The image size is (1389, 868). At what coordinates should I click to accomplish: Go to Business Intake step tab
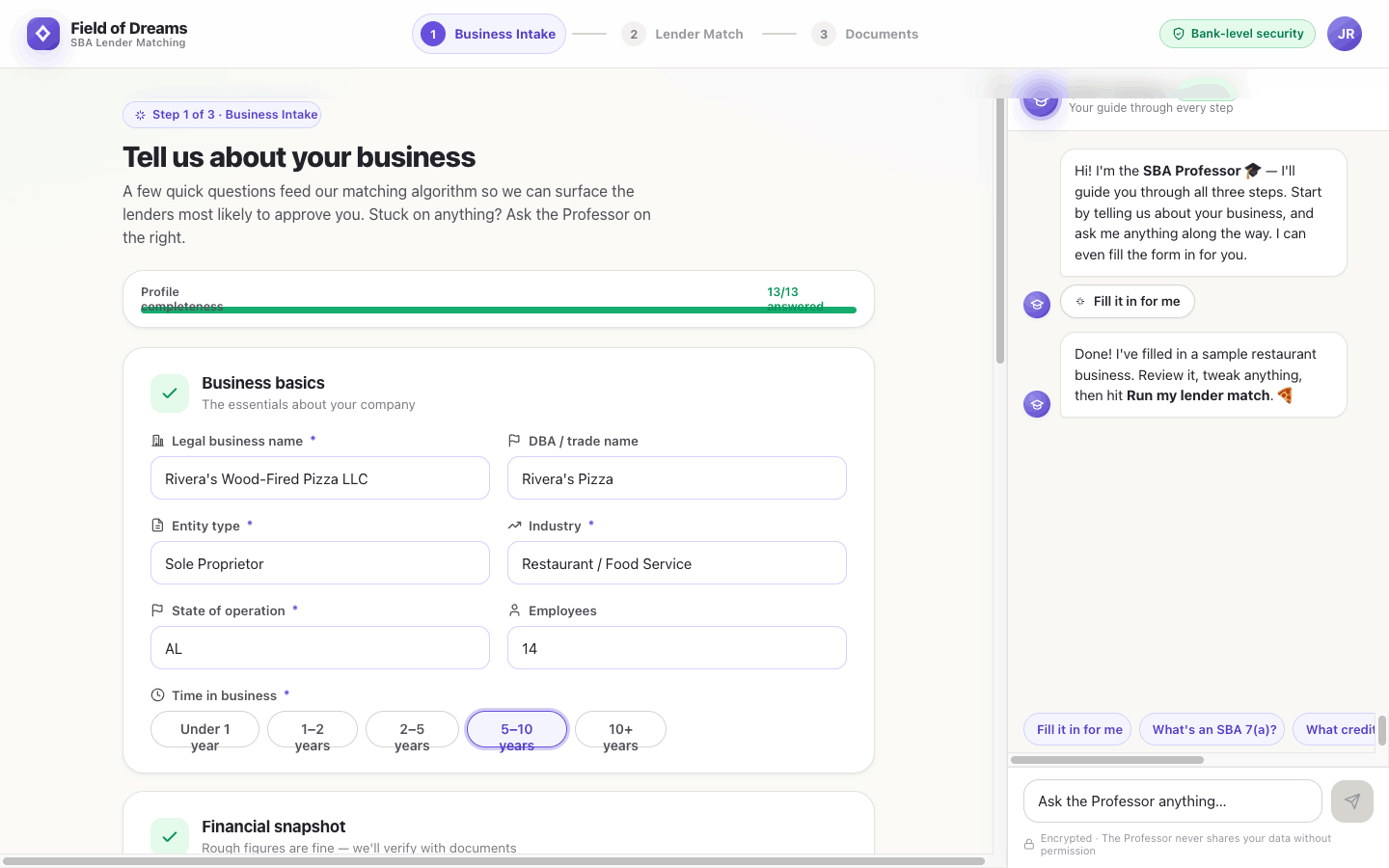489,34
